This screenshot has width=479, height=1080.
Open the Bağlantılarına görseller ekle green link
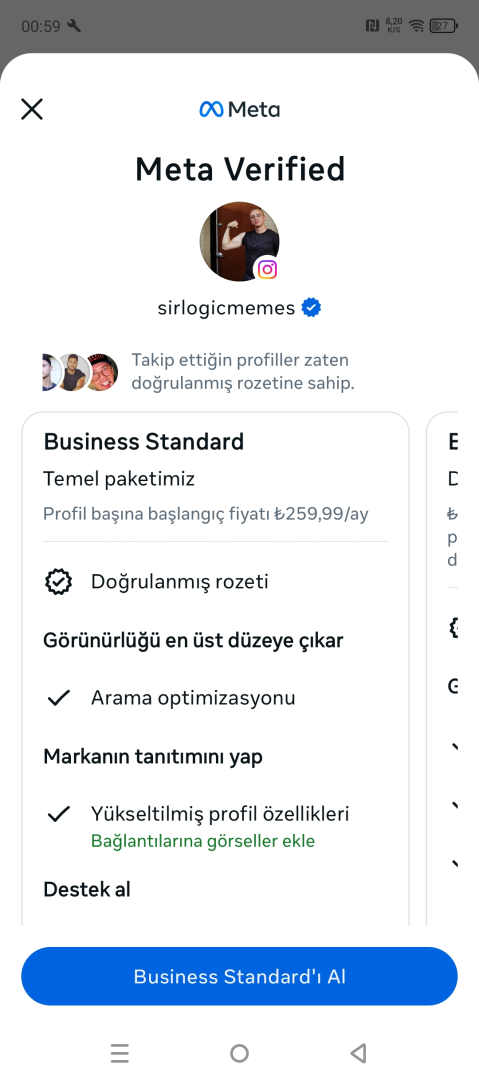[203, 841]
